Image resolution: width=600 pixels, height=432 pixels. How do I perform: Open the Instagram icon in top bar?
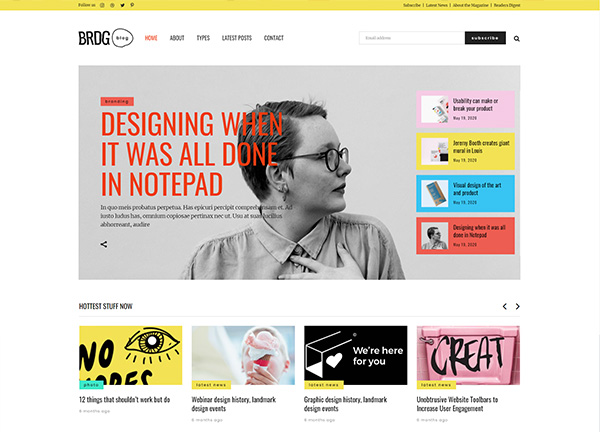(102, 5)
